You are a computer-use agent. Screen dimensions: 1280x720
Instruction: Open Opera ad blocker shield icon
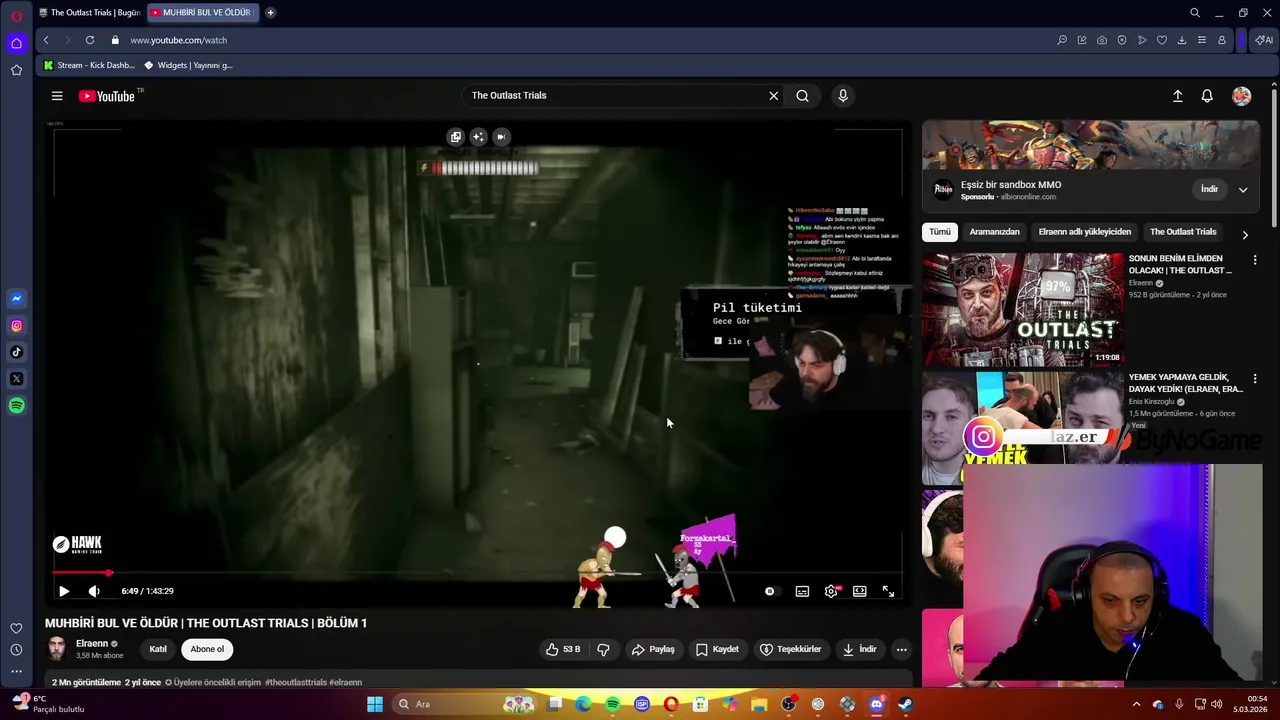[1122, 40]
